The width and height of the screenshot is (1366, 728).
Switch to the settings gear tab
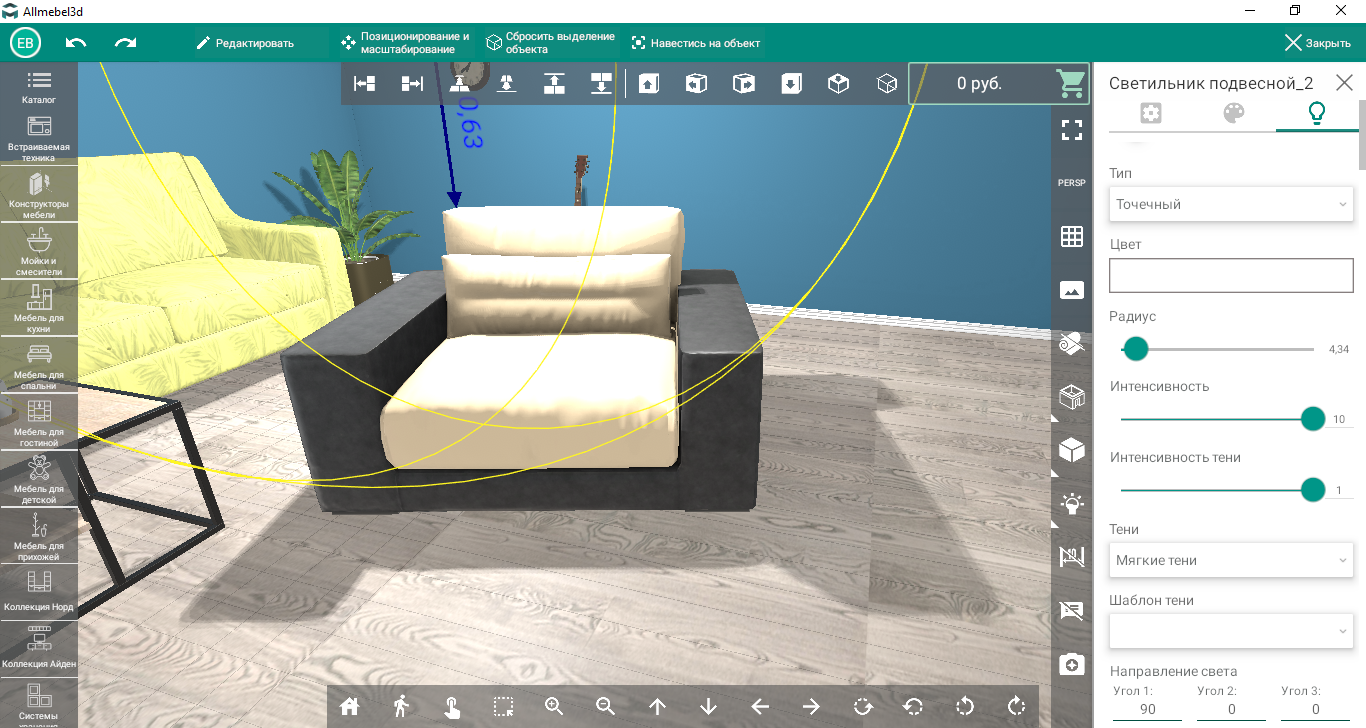click(x=1150, y=113)
